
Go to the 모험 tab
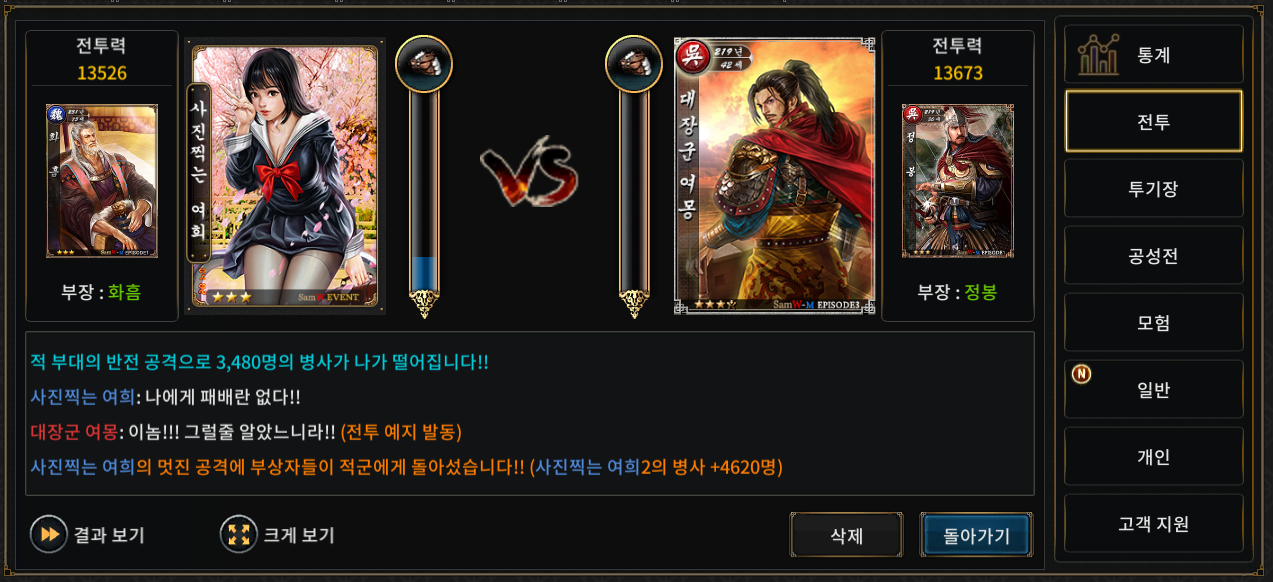click(1154, 323)
